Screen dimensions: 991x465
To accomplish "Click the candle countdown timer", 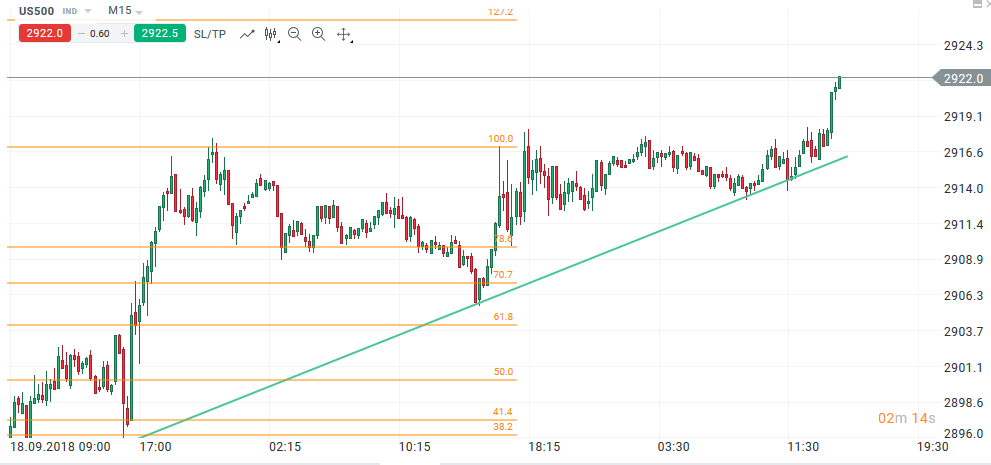I will coord(907,417).
